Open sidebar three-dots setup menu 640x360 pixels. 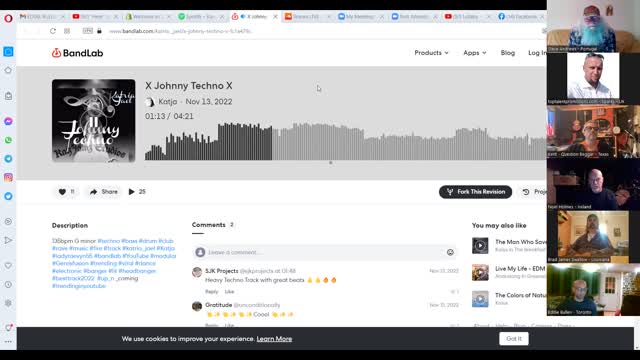[x=8, y=342]
